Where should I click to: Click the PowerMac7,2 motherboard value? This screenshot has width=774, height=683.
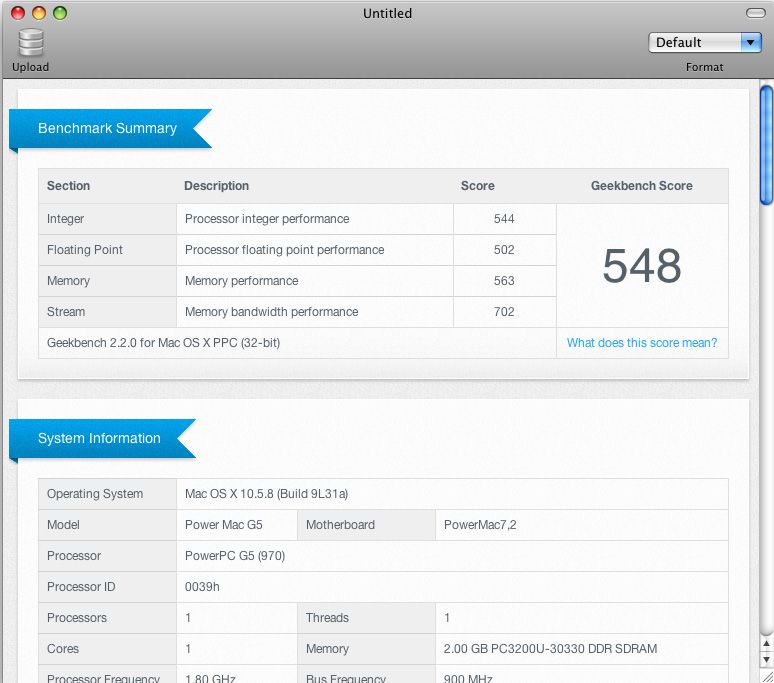point(480,525)
